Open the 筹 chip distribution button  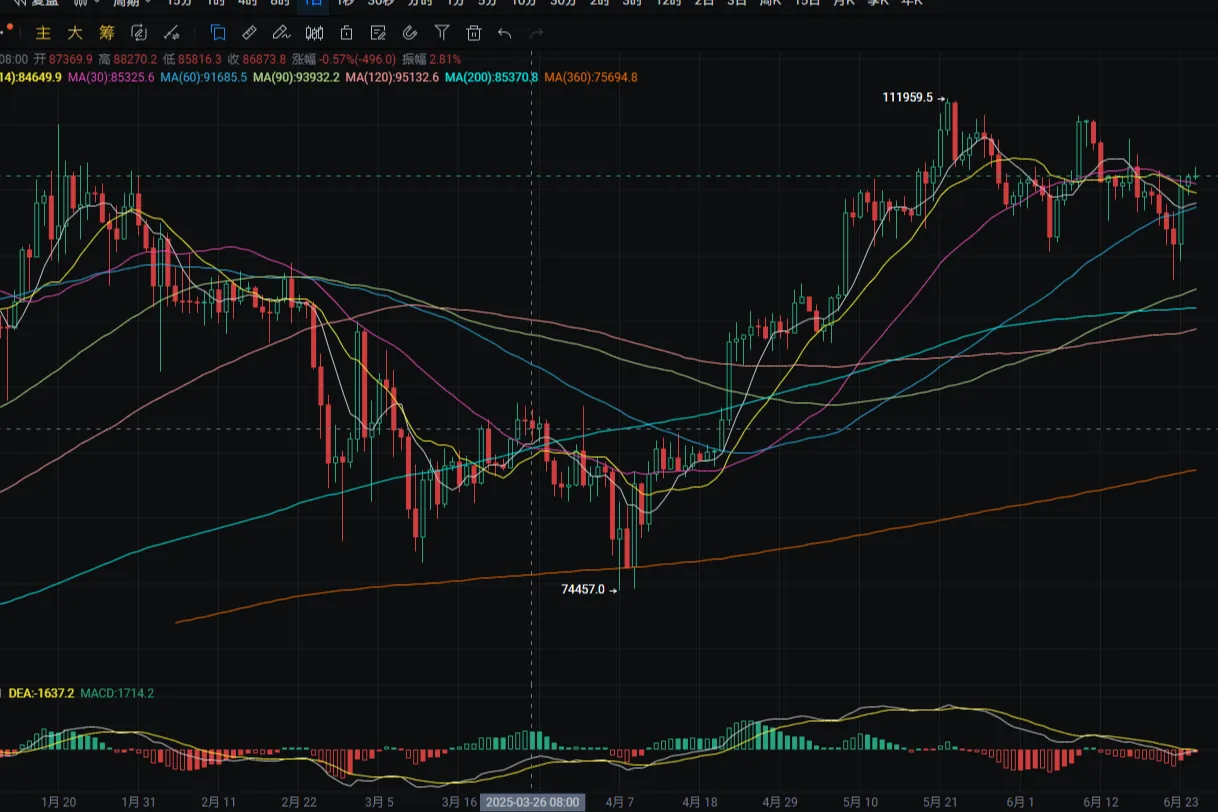pos(107,33)
